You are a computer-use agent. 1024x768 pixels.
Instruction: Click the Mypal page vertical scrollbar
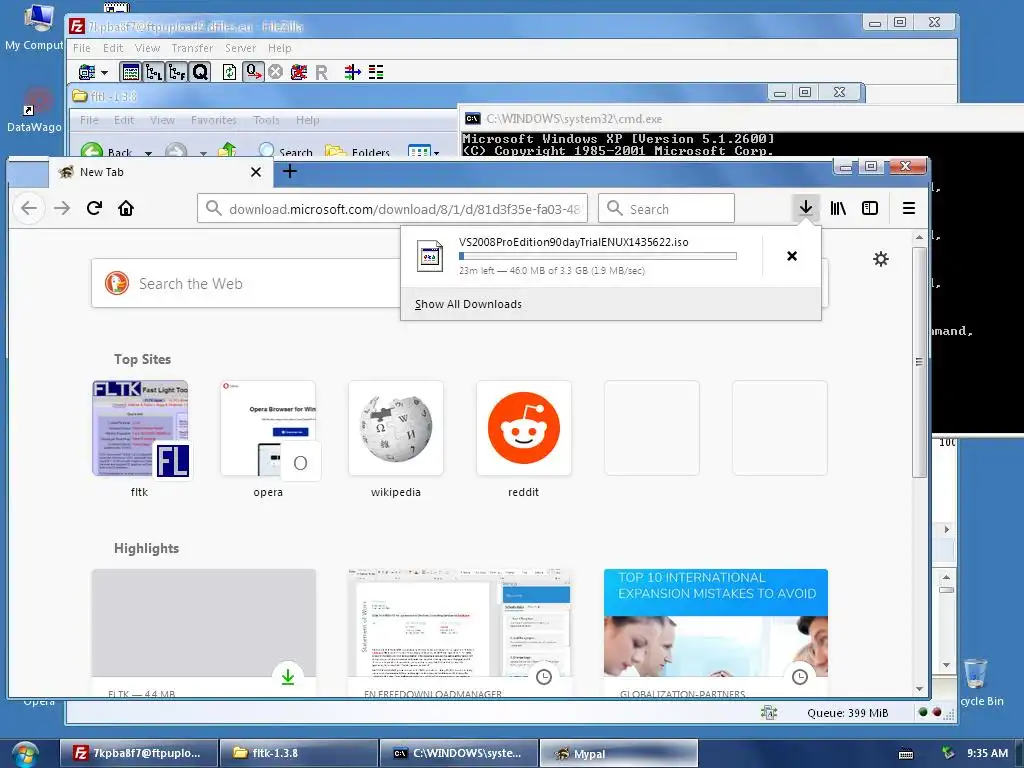point(919,362)
